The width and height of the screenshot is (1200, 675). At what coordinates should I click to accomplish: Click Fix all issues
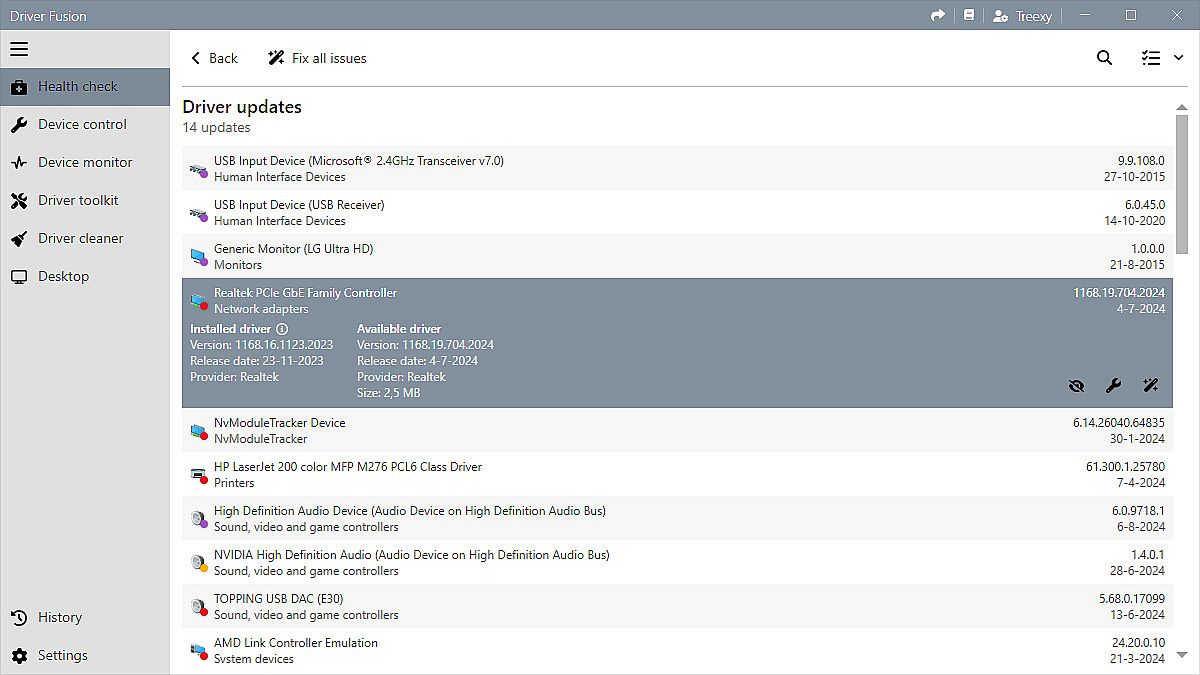pyautogui.click(x=317, y=58)
